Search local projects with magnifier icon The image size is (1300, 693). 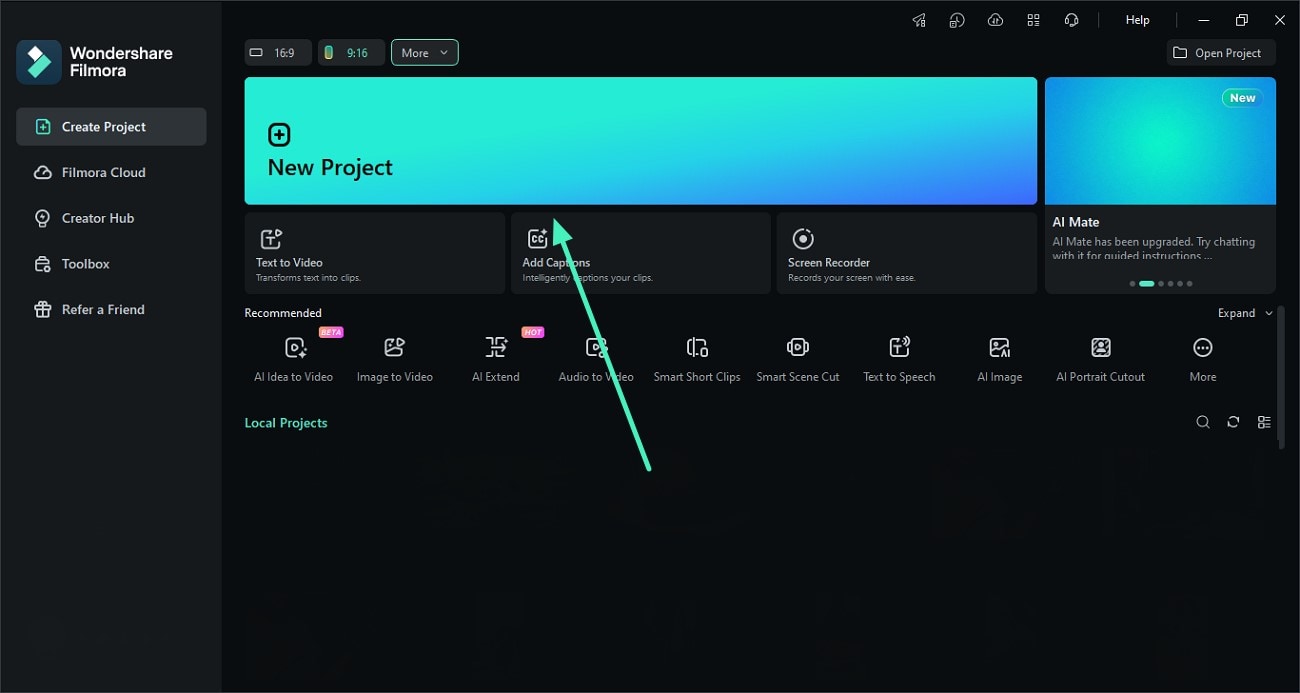click(x=1203, y=422)
